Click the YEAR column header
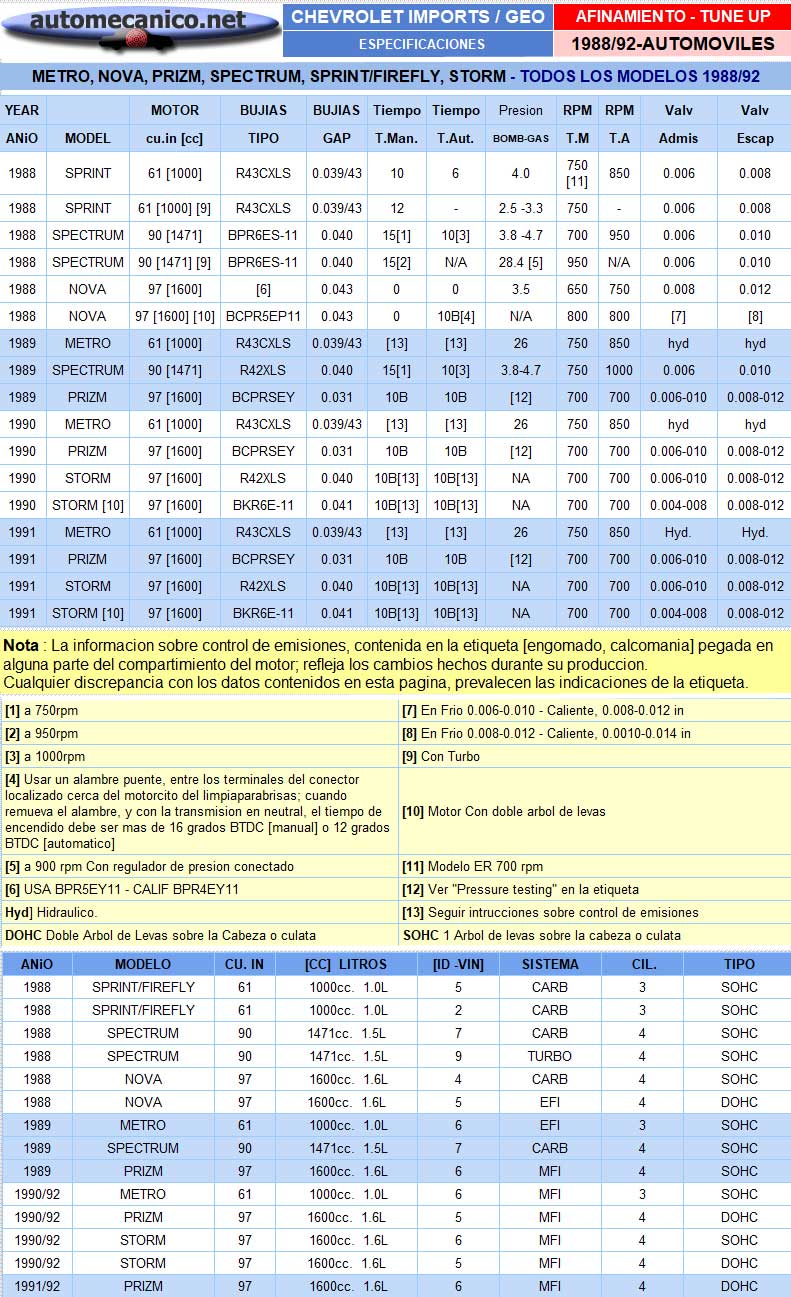The height and width of the screenshot is (1297, 791). (22, 111)
